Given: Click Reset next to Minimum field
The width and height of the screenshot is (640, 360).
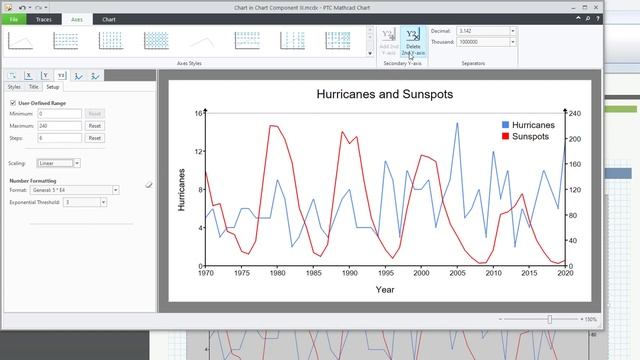Looking at the screenshot, I should point(95,114).
